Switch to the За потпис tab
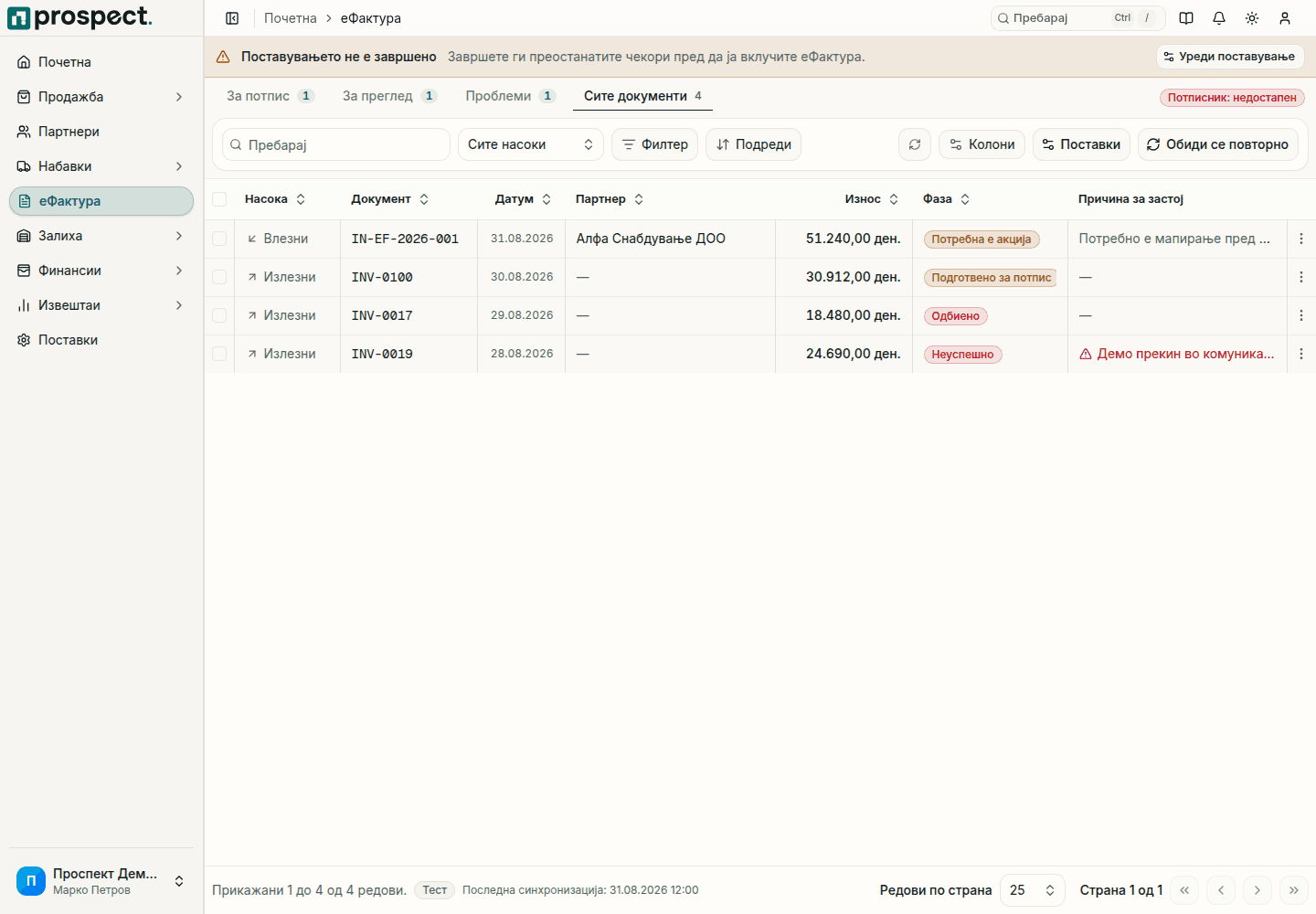Viewport: 1316px width, 914px height. [x=271, y=96]
